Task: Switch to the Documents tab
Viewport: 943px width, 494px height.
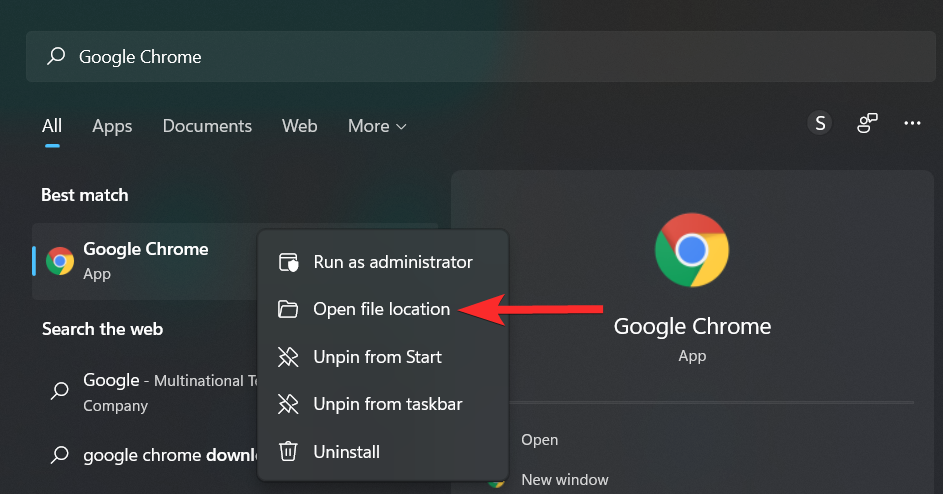Action: click(x=207, y=126)
